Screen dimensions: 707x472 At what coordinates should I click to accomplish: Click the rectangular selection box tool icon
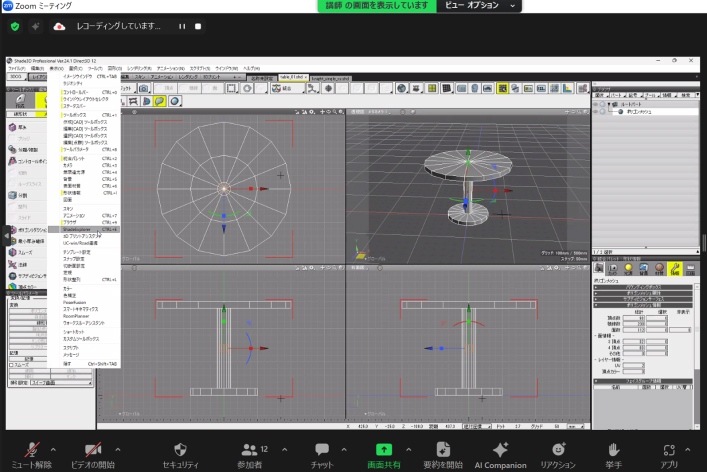[231, 88]
